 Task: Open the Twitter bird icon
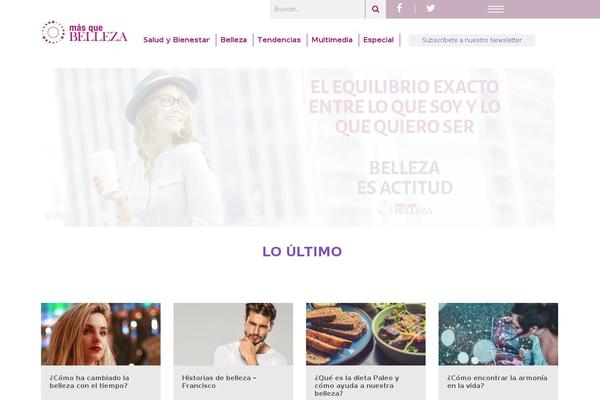pyautogui.click(x=430, y=8)
